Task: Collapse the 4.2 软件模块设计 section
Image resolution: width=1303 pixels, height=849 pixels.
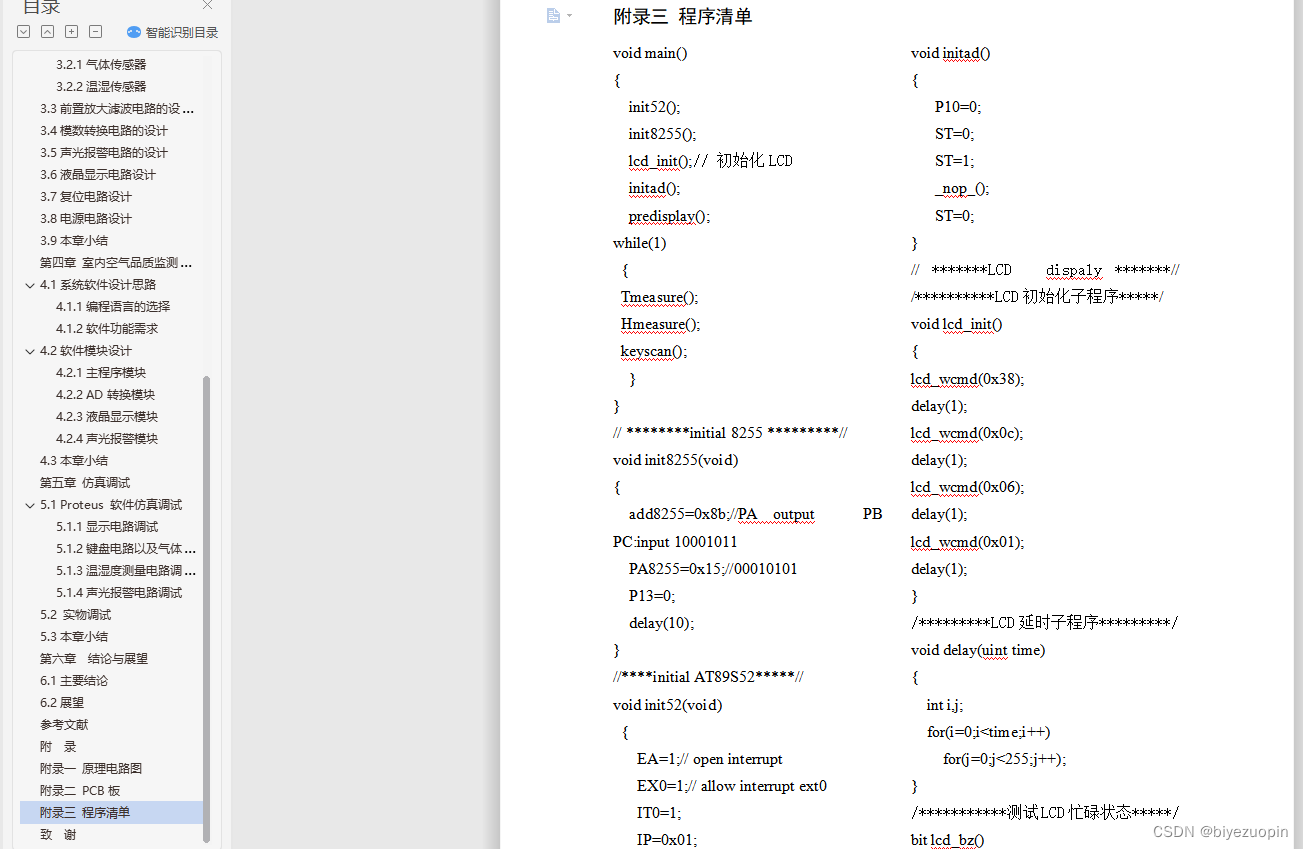Action: click(x=30, y=351)
